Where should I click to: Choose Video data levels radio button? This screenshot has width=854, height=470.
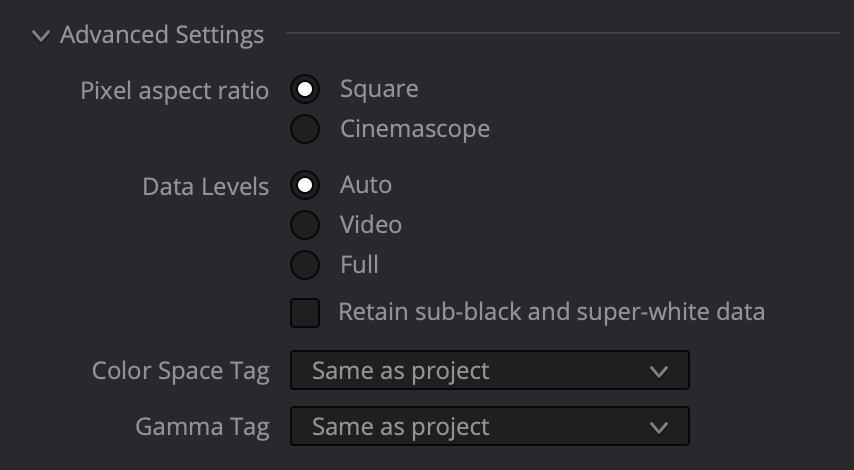coord(305,225)
